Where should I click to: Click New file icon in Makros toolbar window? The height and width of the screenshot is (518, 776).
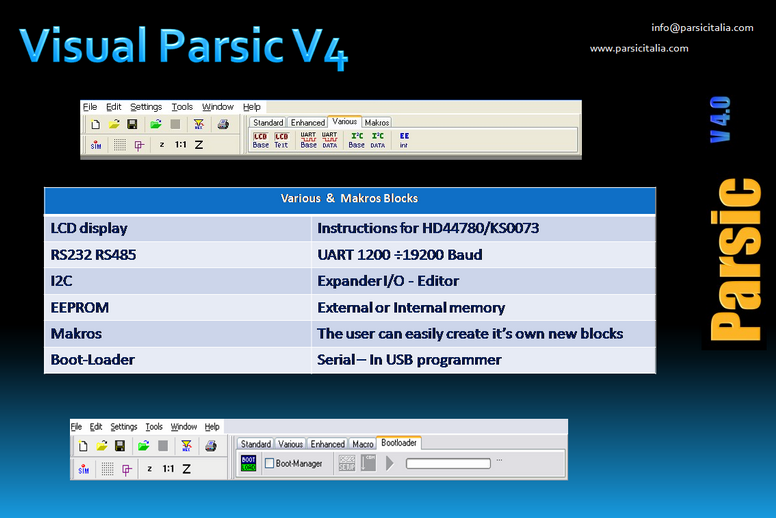pos(96,124)
